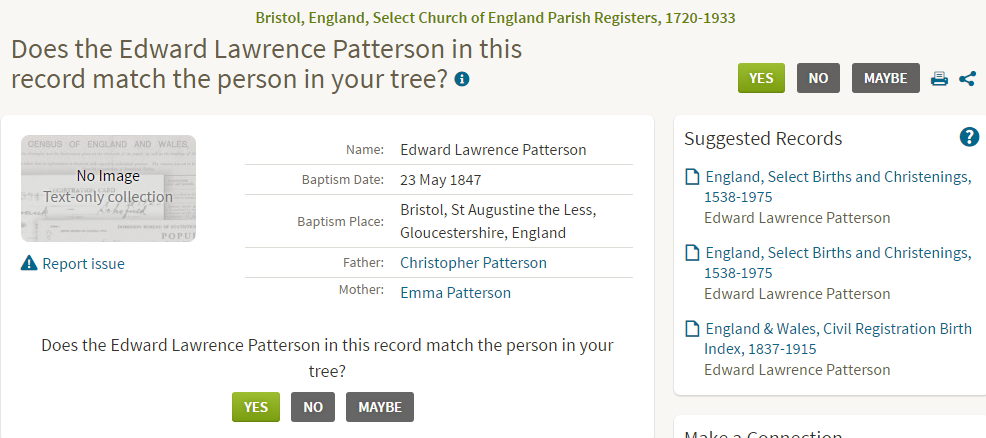The height and width of the screenshot is (438, 986).
Task: Click the No Image text-only collection thumbnail
Action: [108, 188]
